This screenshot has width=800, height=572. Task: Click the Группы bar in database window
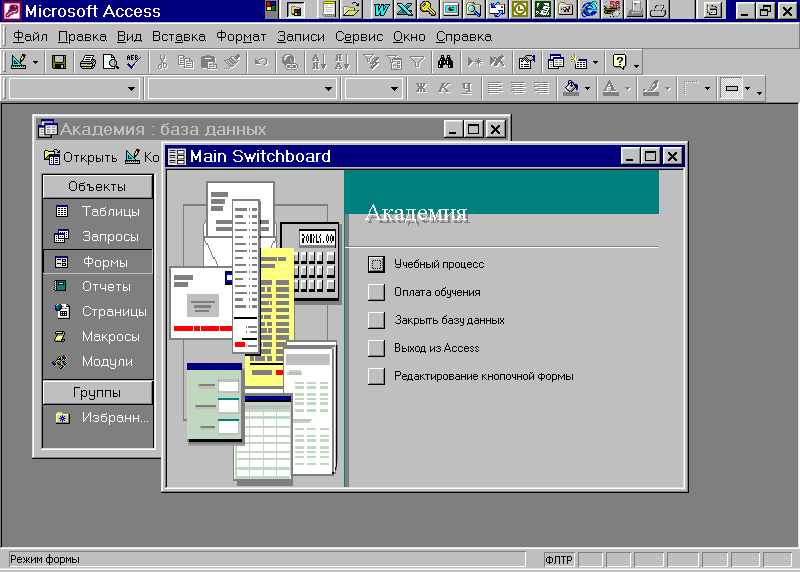(x=97, y=392)
